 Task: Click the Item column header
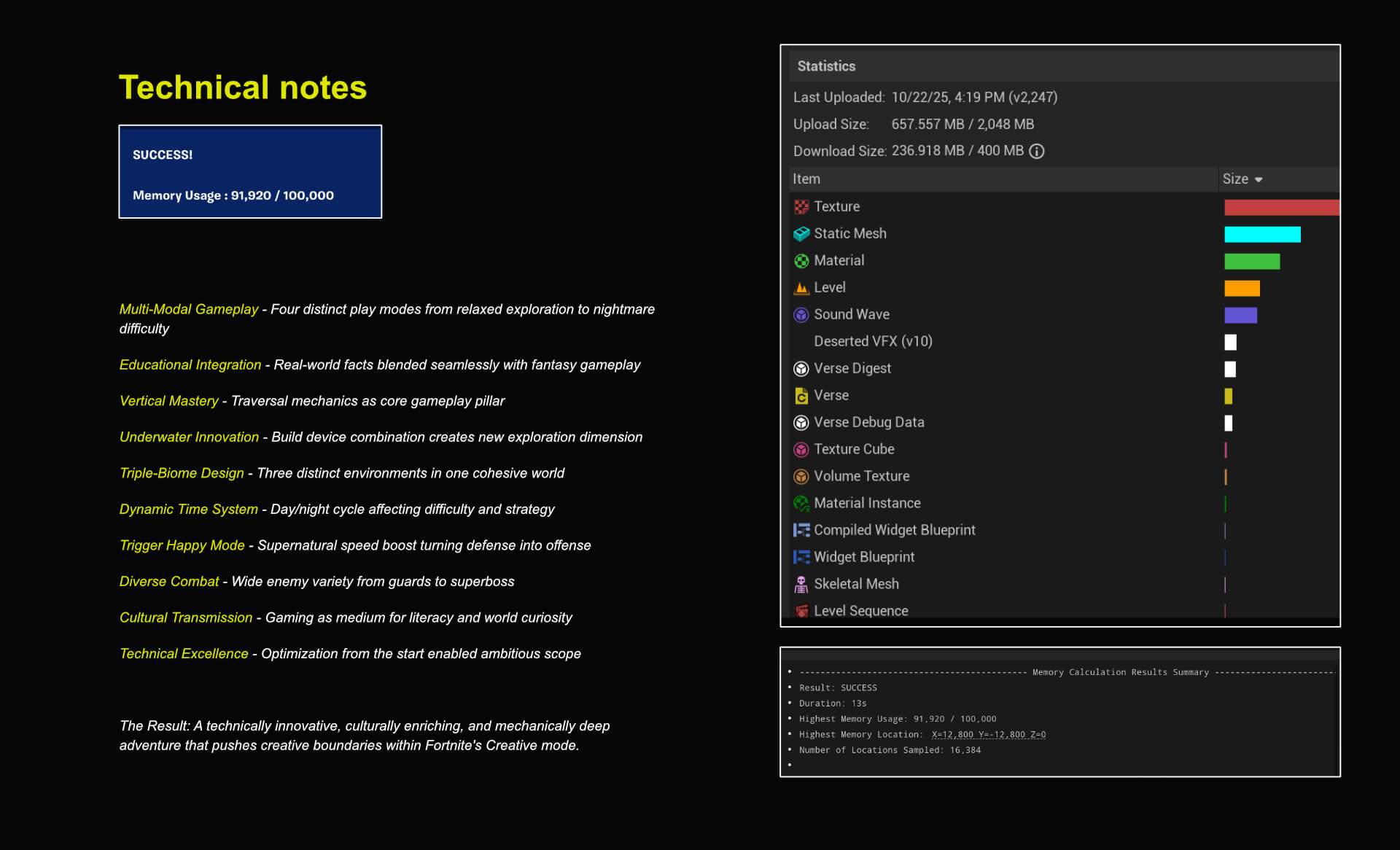tap(806, 179)
